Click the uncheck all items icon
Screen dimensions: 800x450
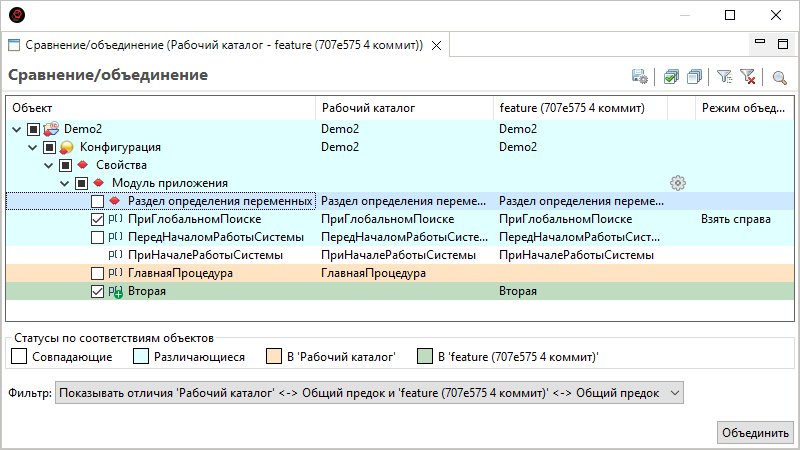[x=694, y=77]
